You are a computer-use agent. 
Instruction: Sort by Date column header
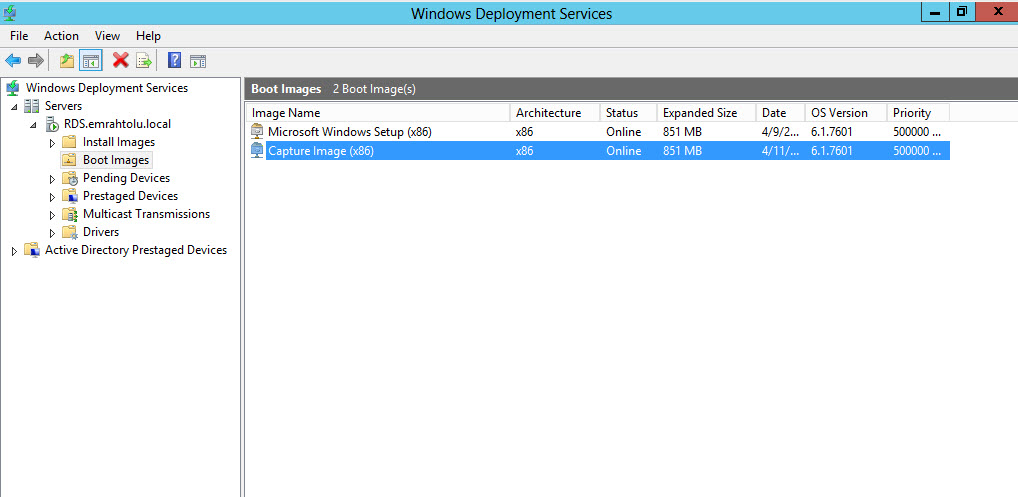click(780, 113)
